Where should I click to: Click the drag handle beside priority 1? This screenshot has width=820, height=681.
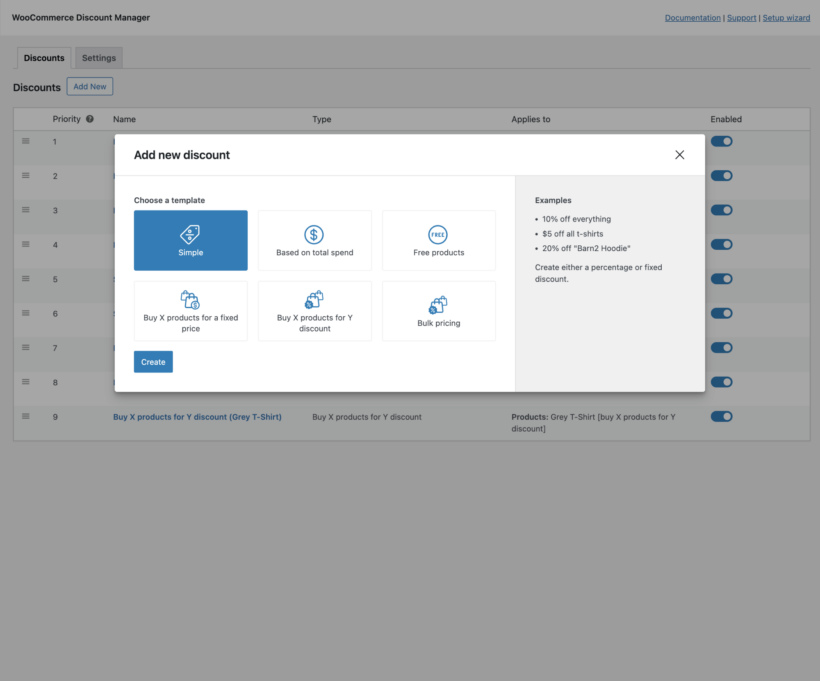click(25, 141)
